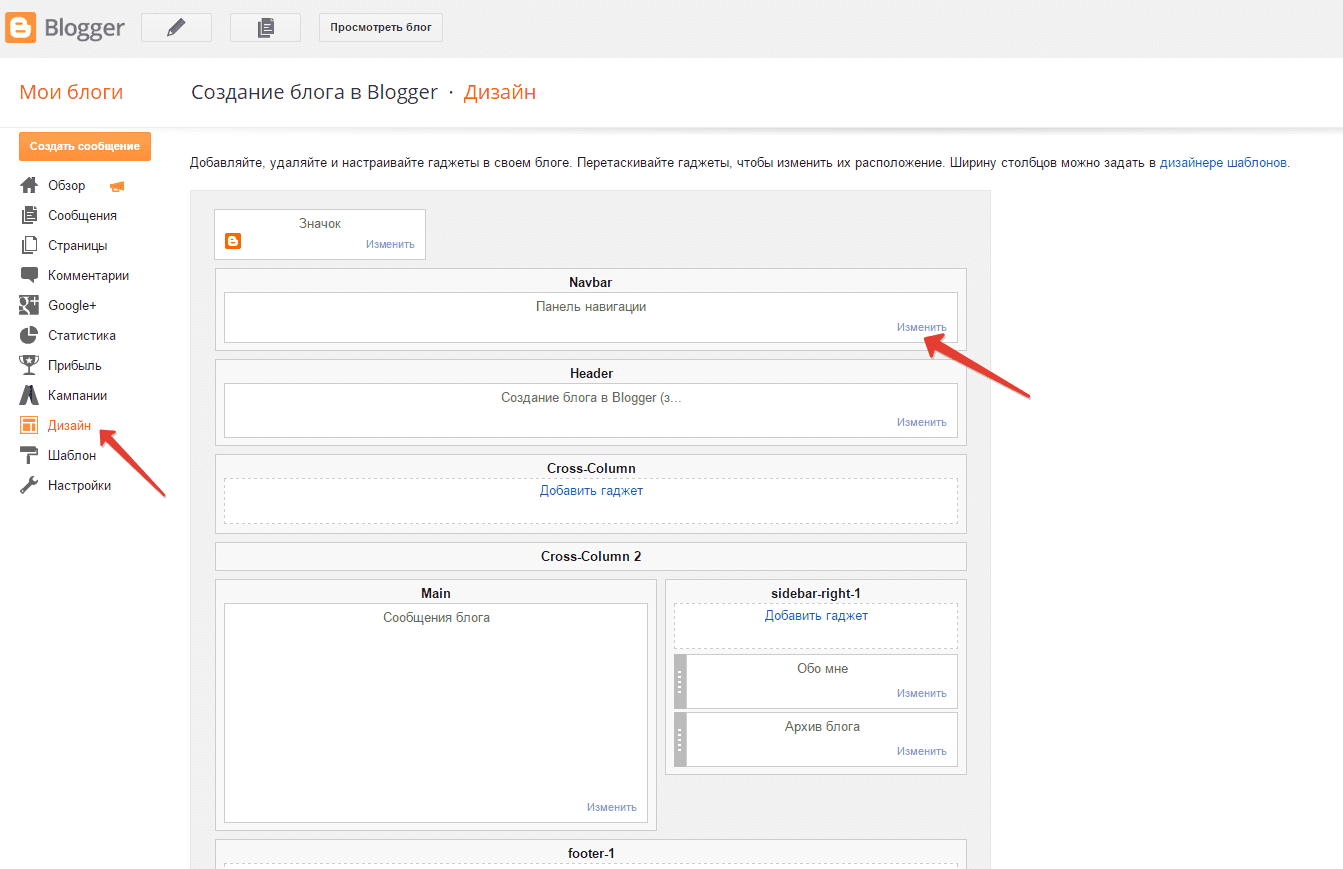This screenshot has height=869, width=1343.
Task: Click the pencil new post icon button
Action: pyautogui.click(x=177, y=28)
